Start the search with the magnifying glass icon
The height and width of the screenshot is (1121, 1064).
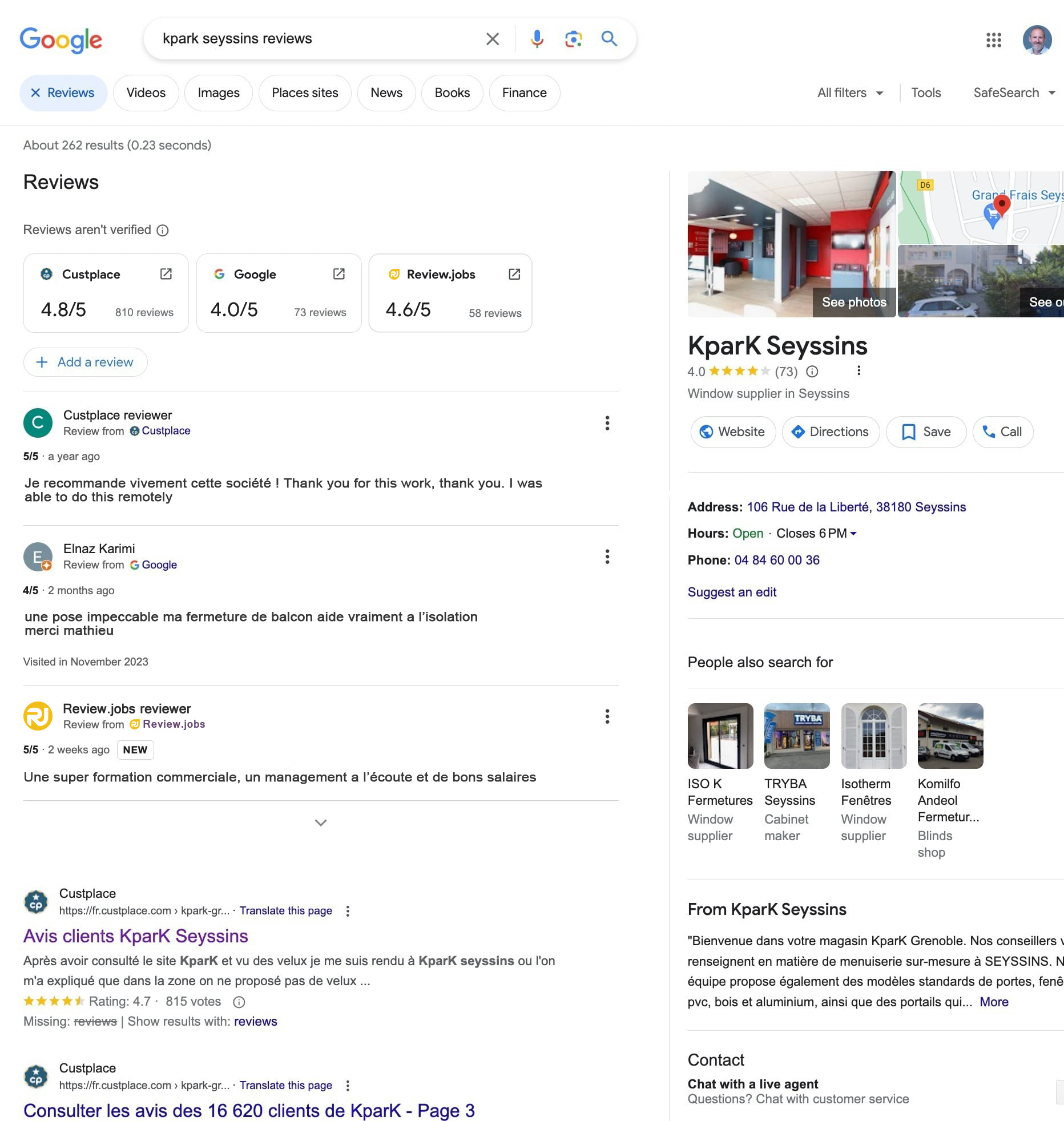point(608,39)
